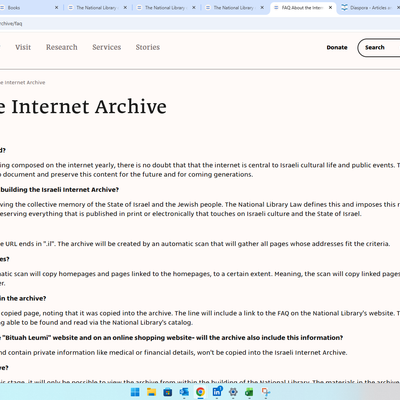The width and height of the screenshot is (400, 400).
Task: Click the Internet Archive page title
Action: [83, 107]
